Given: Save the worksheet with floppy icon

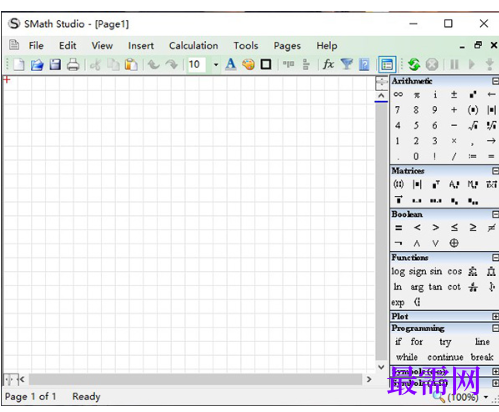Looking at the screenshot, I should [55, 64].
